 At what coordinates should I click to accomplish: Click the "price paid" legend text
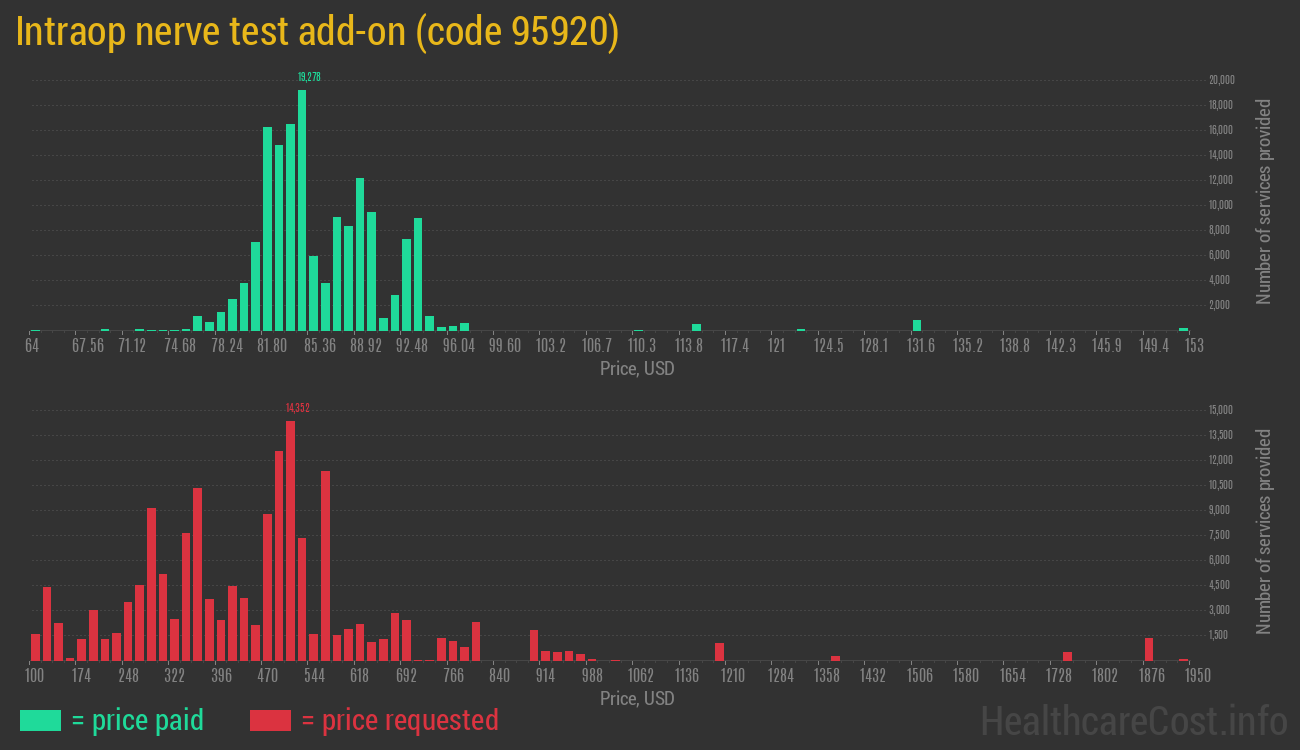click(x=138, y=720)
